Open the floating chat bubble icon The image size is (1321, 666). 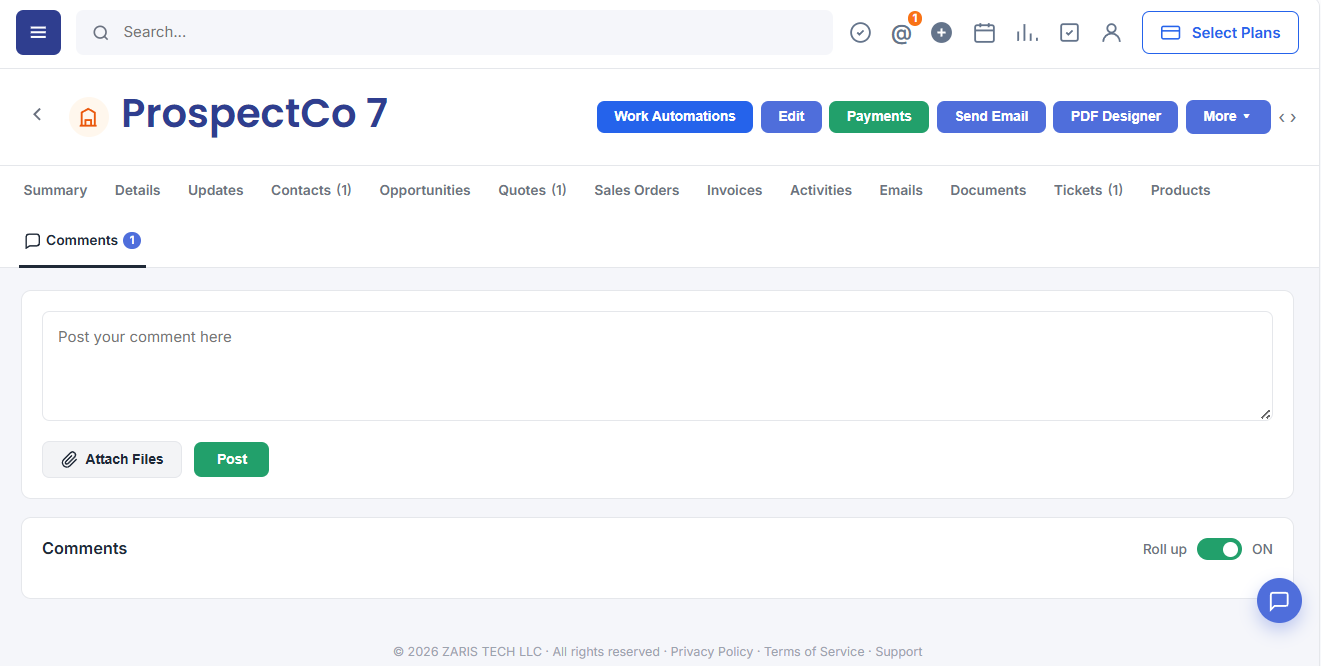point(1279,601)
